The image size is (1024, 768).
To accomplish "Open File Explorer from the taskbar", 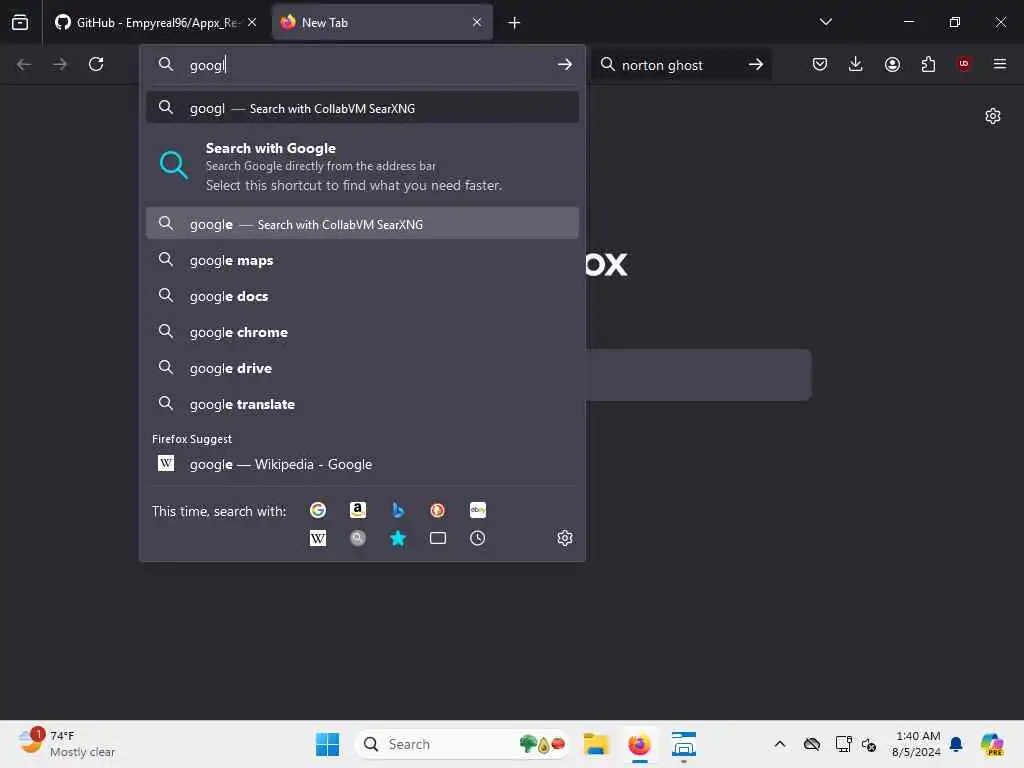I will click(596, 744).
